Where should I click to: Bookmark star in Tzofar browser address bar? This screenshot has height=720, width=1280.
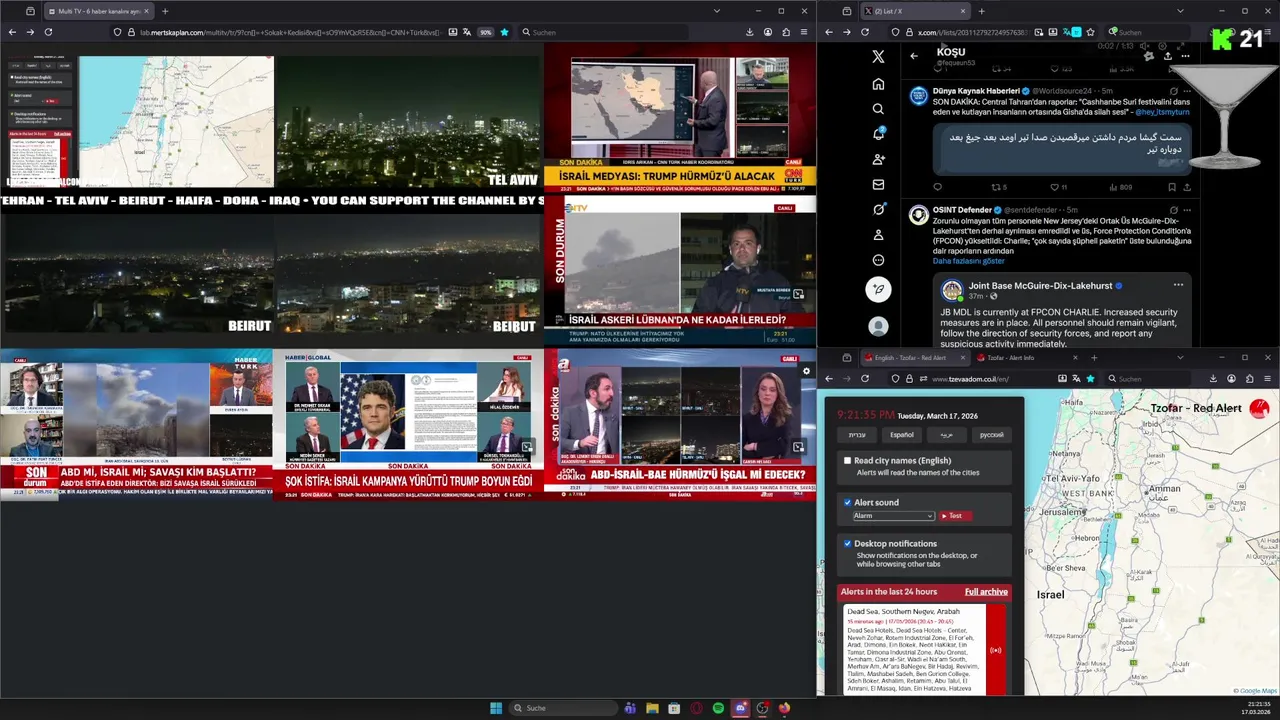(x=1090, y=379)
